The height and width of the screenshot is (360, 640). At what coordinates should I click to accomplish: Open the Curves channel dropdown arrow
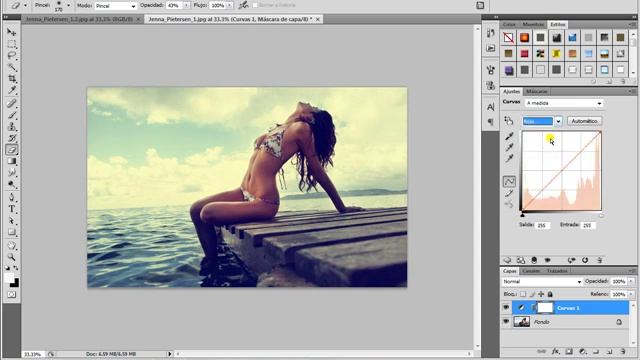pos(558,121)
